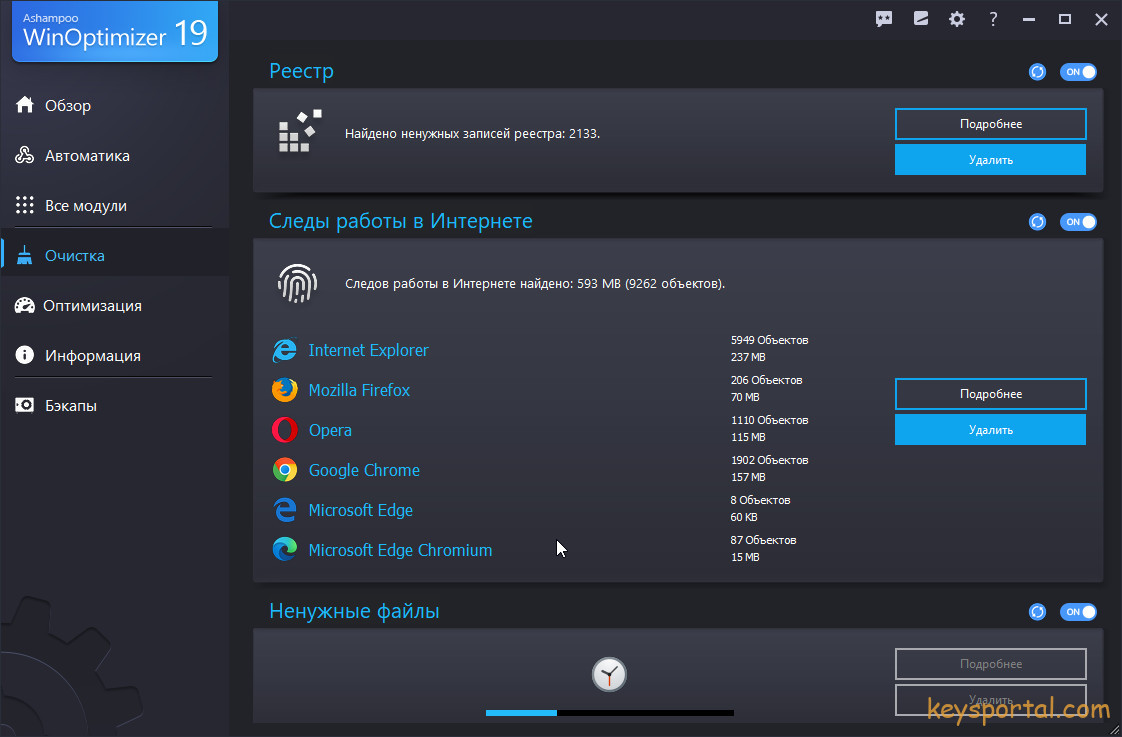Click the help question mark icon
1122x737 pixels.
click(x=993, y=19)
